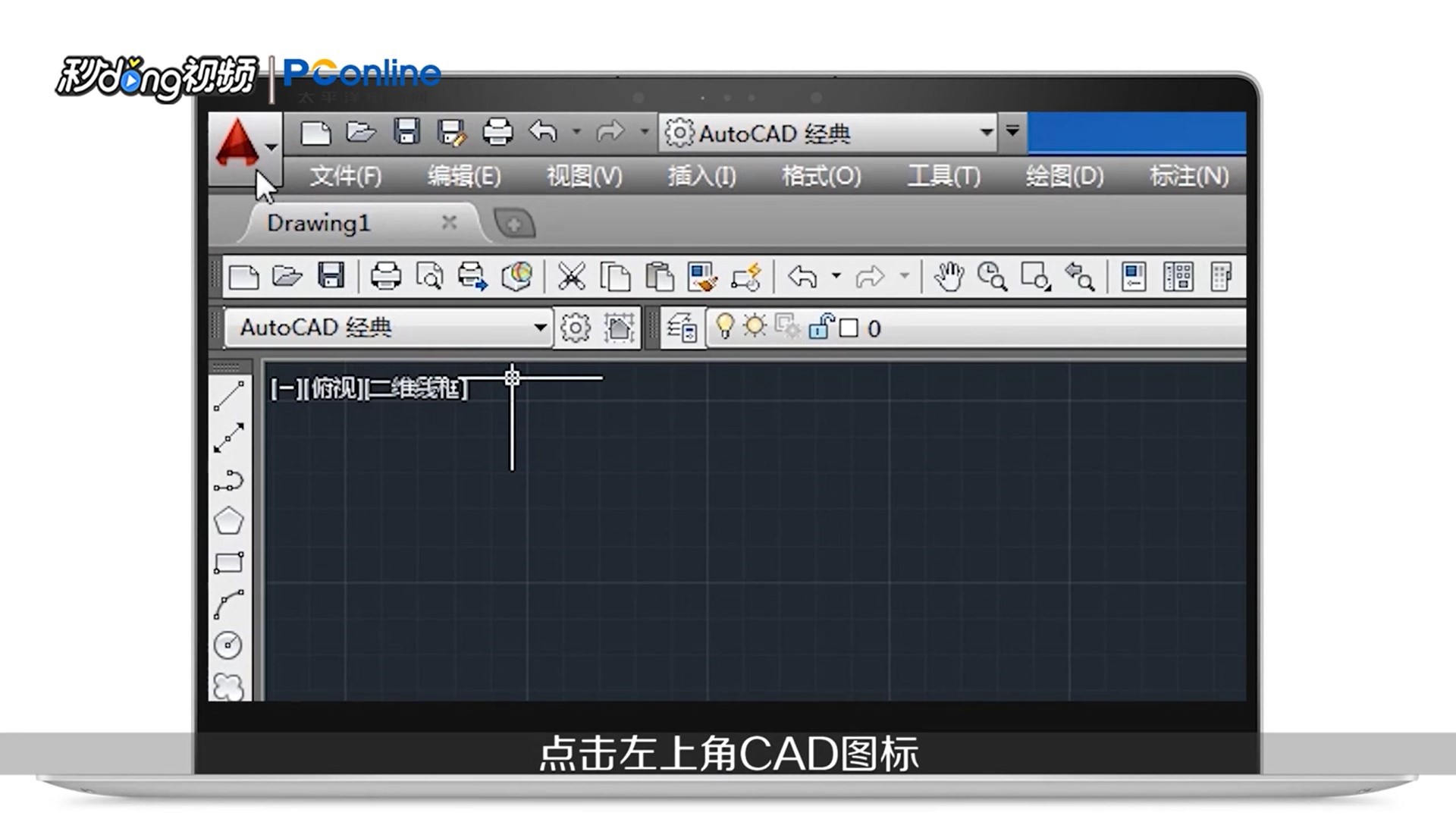Image resolution: width=1456 pixels, height=819 pixels.
Task: Close the Drawing1 tab
Action: (x=450, y=222)
